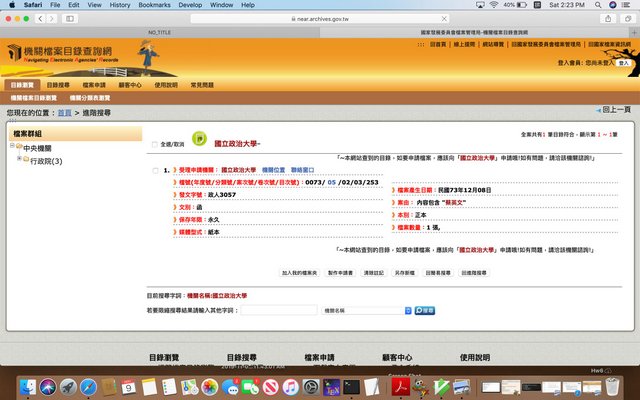Open the Bookmarks menu
640x400 pixels.
154,5
